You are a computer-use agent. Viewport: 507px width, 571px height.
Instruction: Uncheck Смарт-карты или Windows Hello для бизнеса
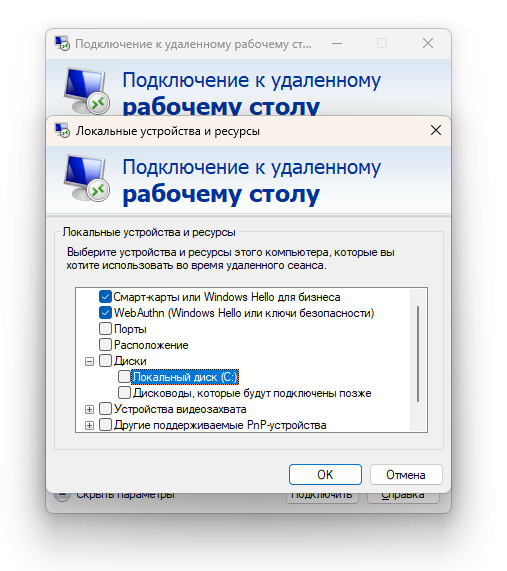[105, 297]
